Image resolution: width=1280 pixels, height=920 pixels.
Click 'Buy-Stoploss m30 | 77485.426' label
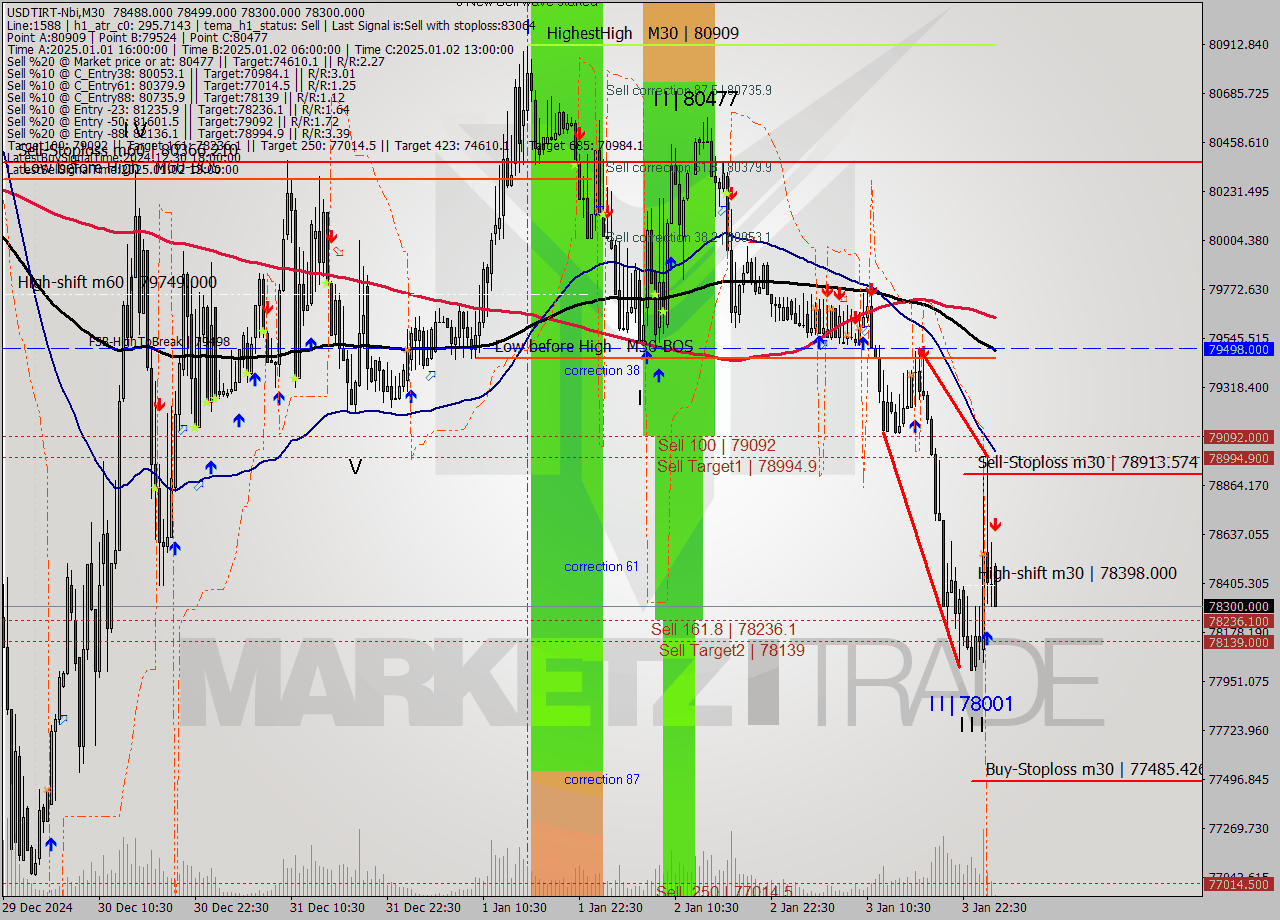[1093, 769]
